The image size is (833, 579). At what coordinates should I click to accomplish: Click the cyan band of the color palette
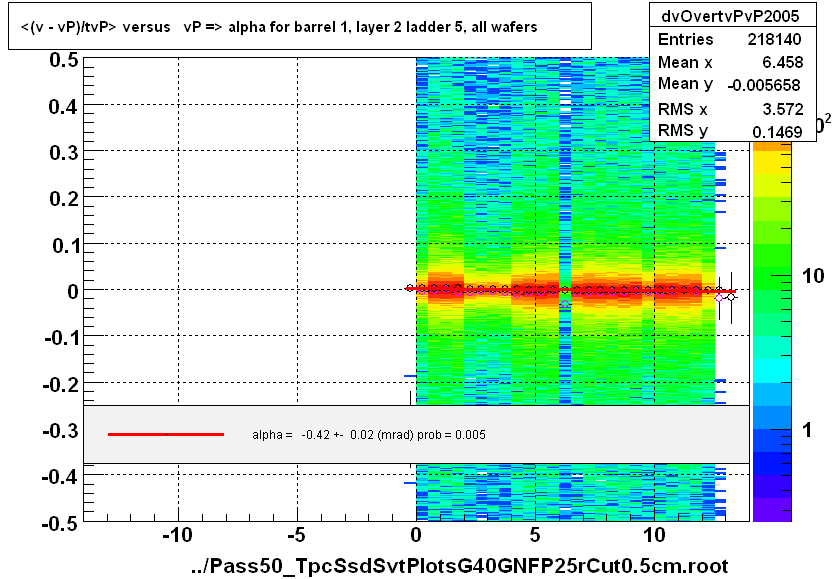772,371
